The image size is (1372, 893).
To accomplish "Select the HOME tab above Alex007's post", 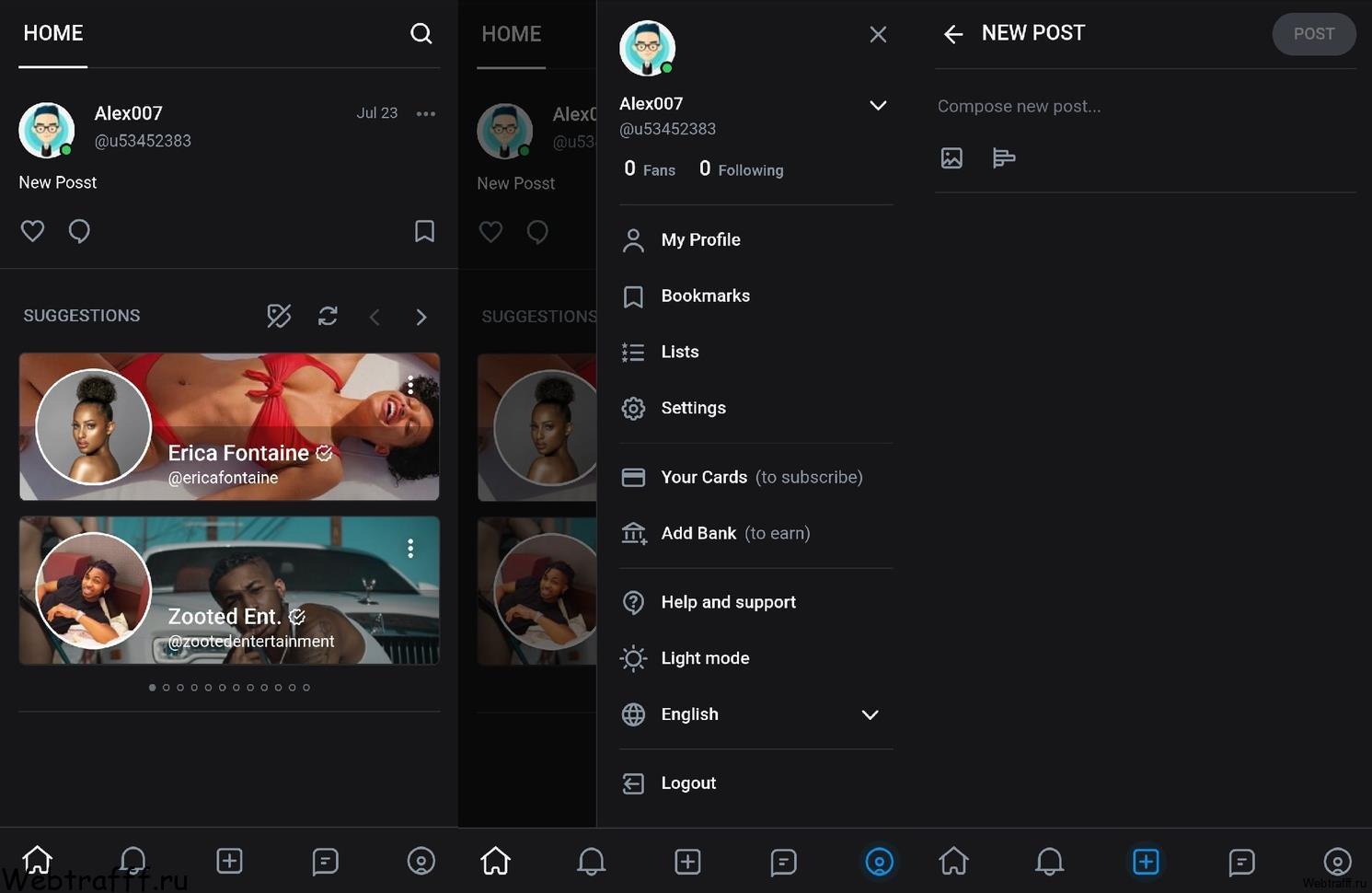I will [x=53, y=34].
